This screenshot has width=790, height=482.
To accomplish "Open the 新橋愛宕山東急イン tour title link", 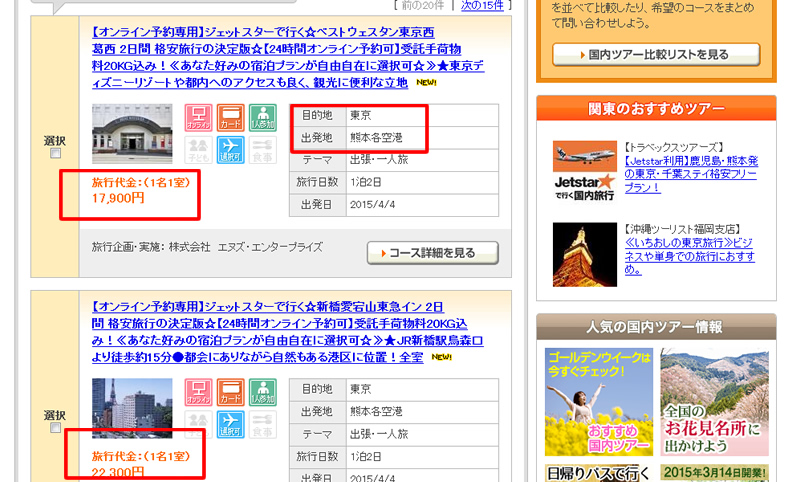I will click(x=287, y=332).
